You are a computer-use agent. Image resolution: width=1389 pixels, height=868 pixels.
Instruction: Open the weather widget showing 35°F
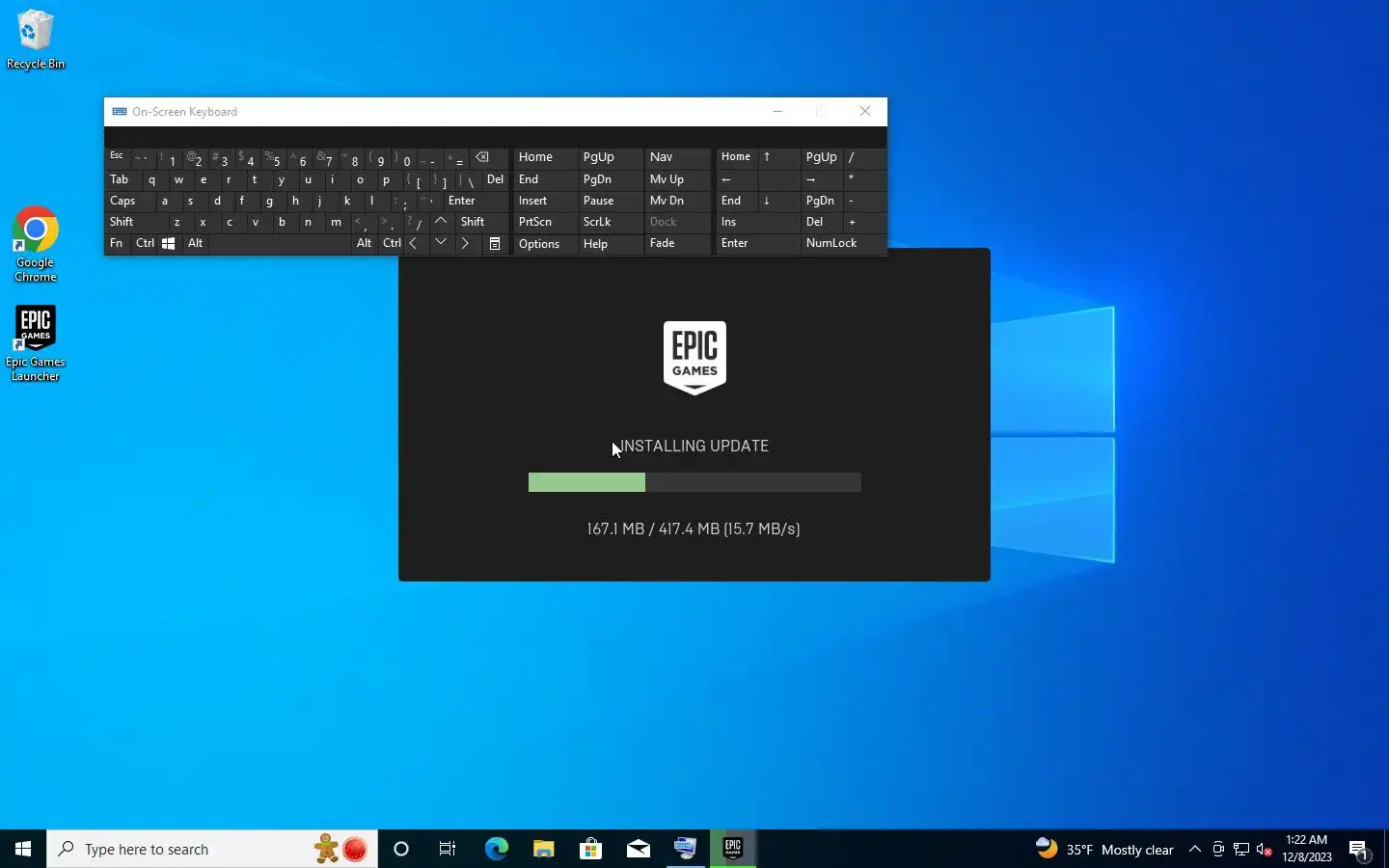click(1104, 850)
